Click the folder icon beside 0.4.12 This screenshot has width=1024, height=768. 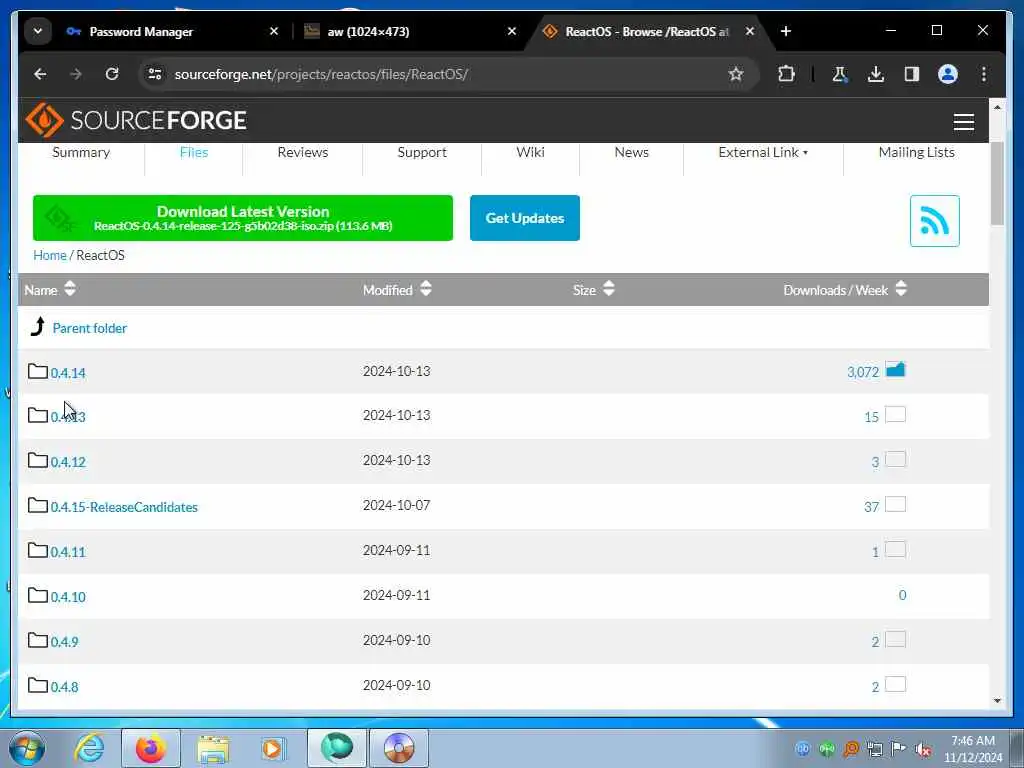(x=38, y=461)
